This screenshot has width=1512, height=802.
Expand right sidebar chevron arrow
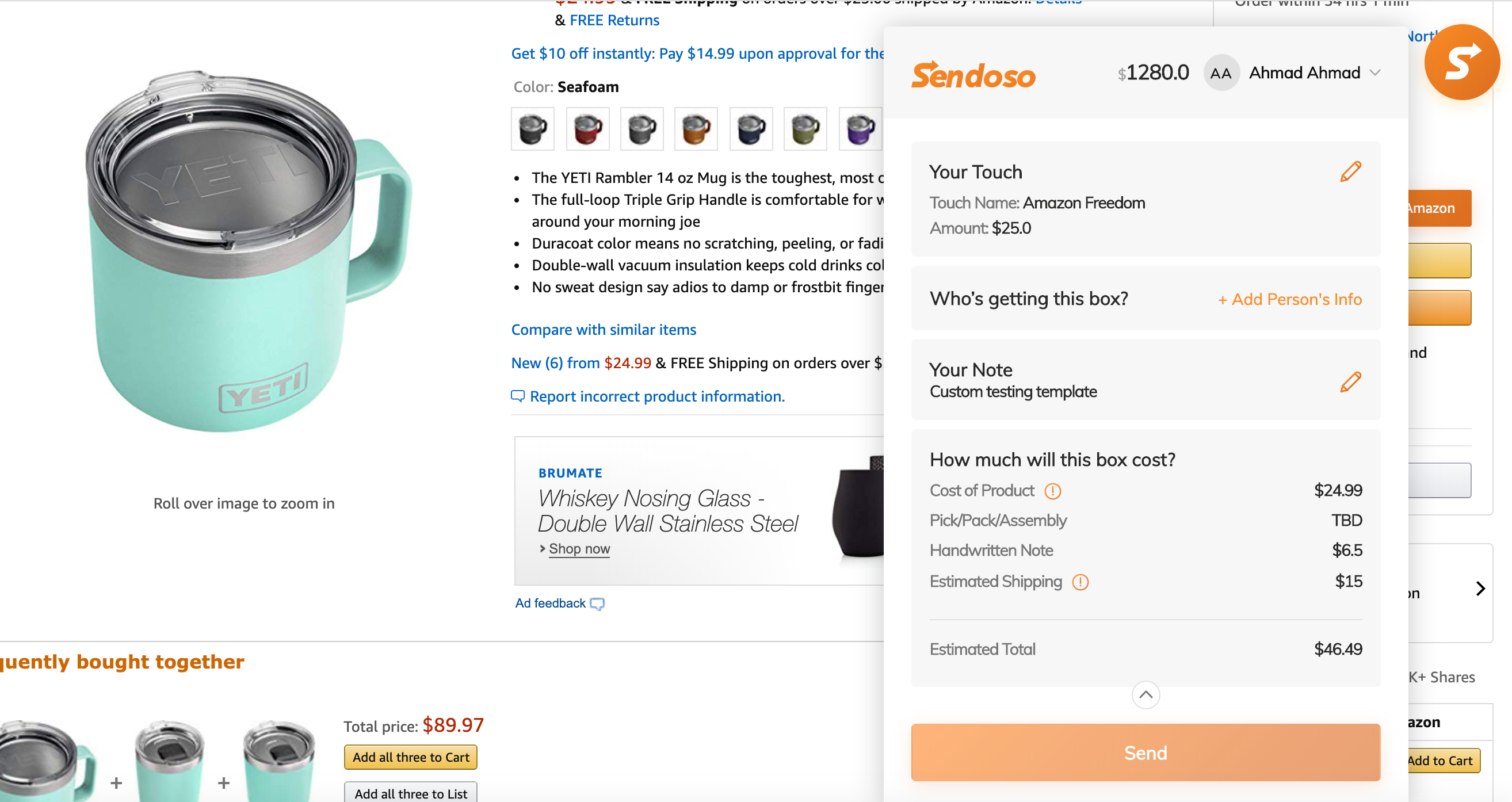pyautogui.click(x=1480, y=589)
